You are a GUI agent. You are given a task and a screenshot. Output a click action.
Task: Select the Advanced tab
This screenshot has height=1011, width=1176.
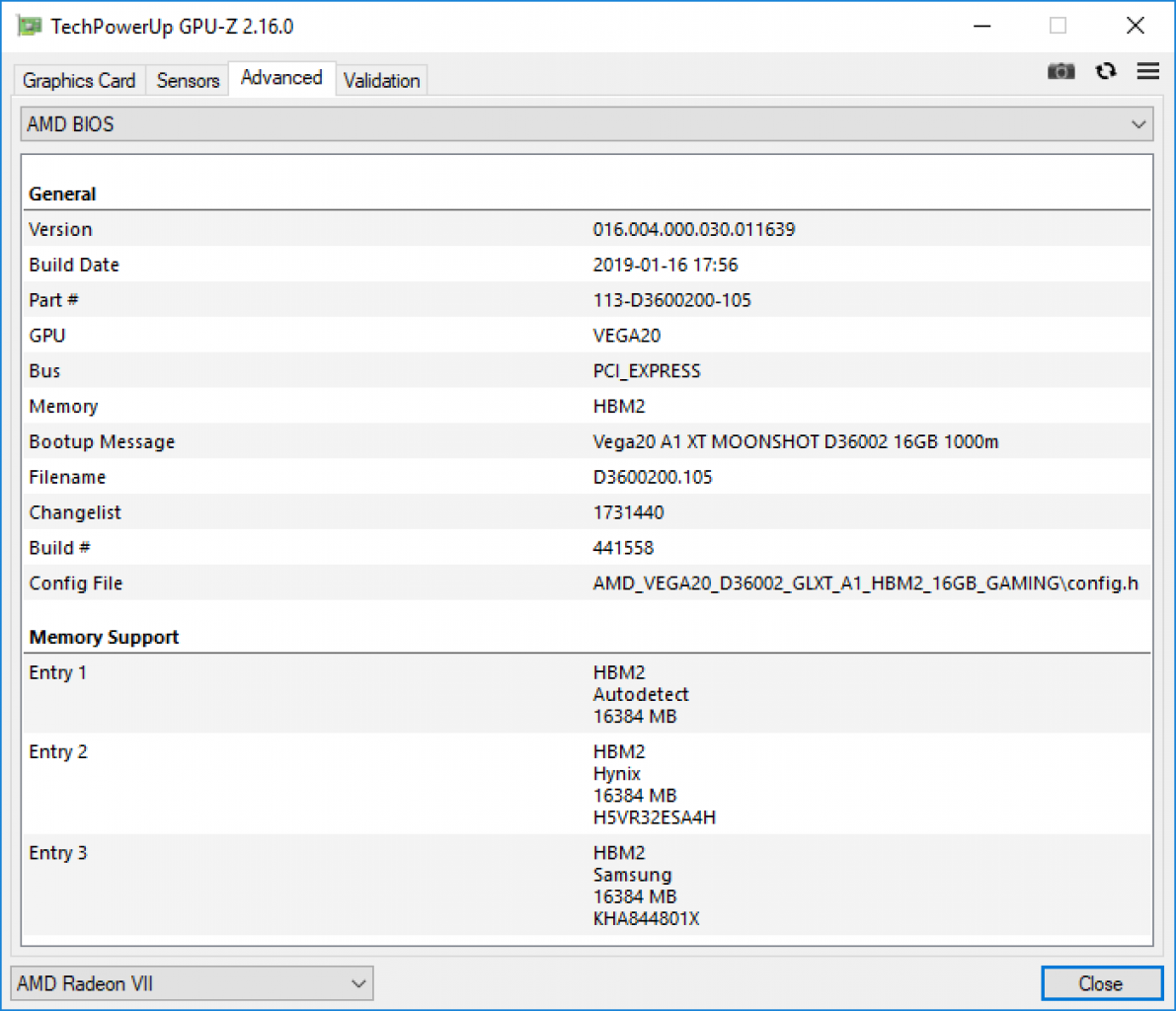click(x=281, y=77)
